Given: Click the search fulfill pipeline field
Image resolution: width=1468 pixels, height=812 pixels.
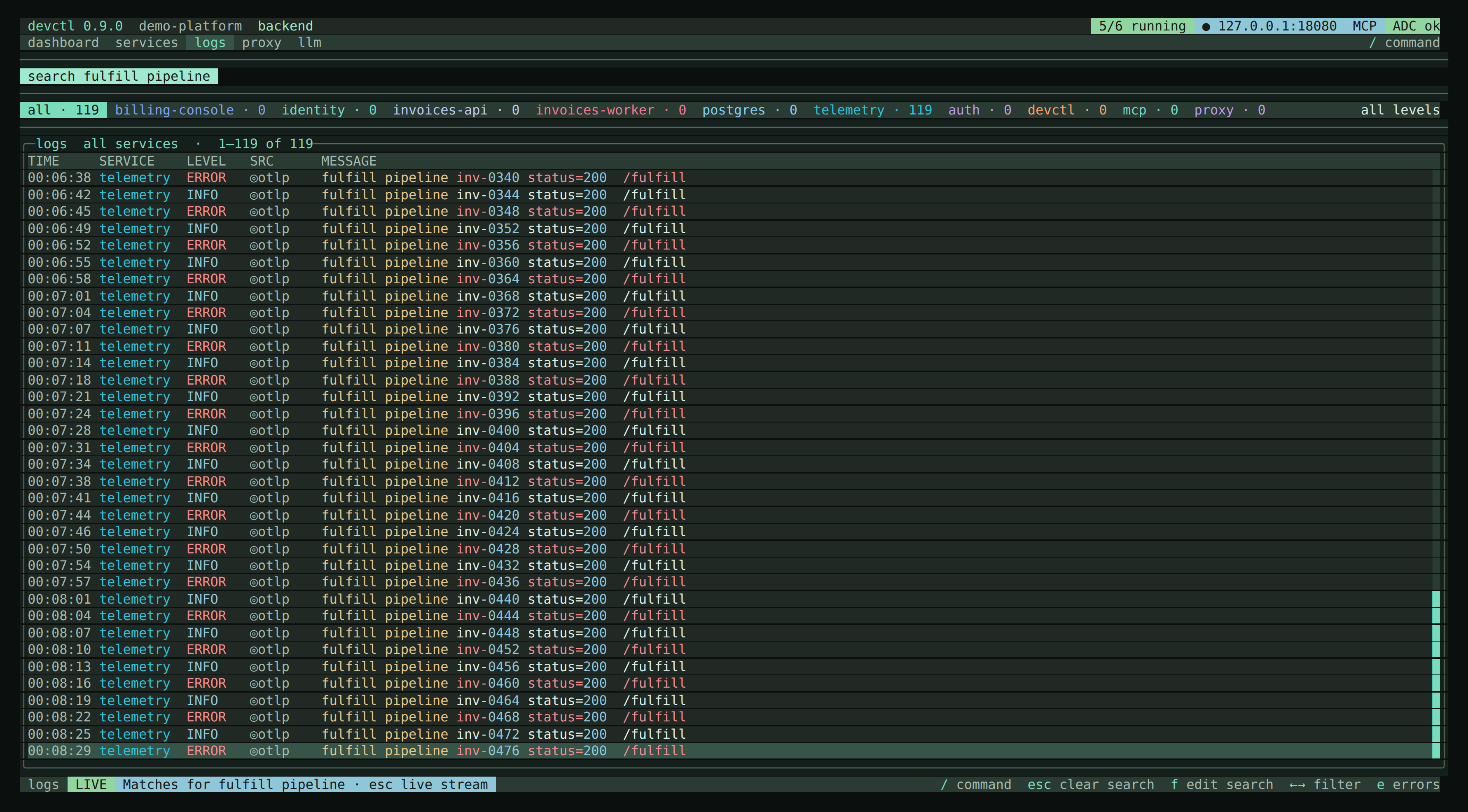Looking at the screenshot, I should pos(119,76).
